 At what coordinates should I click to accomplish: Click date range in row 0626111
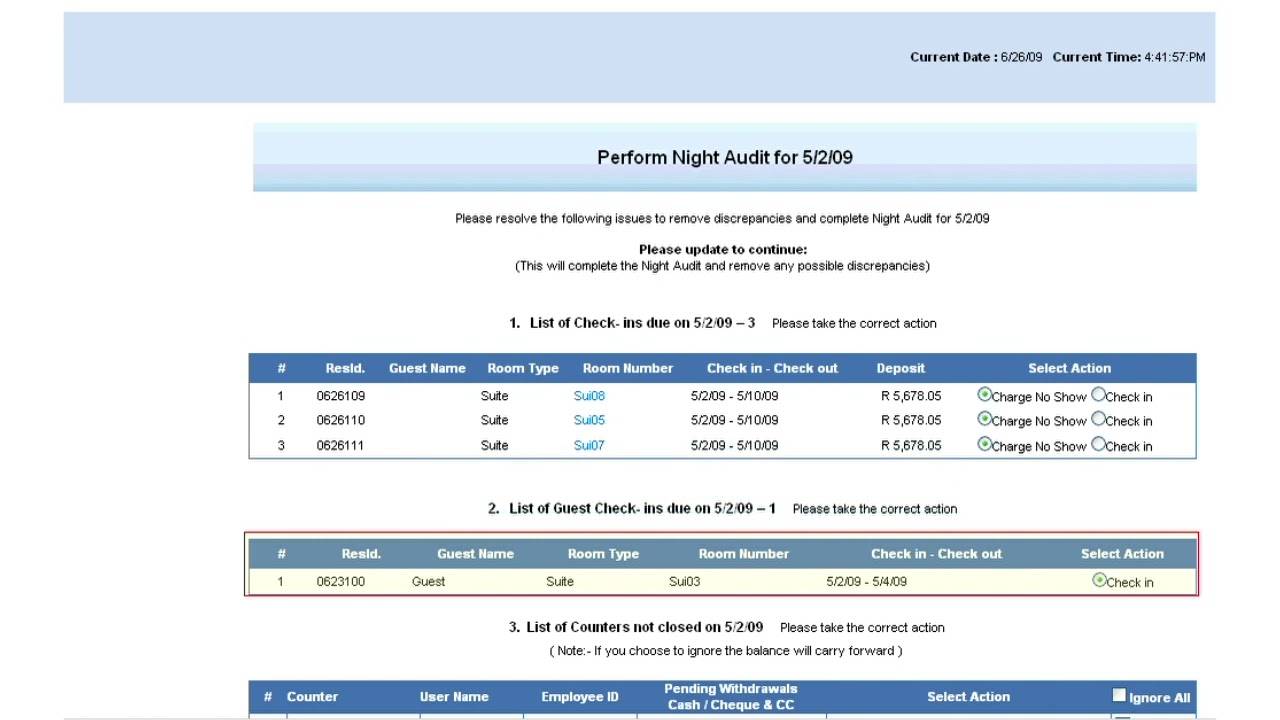(734, 445)
